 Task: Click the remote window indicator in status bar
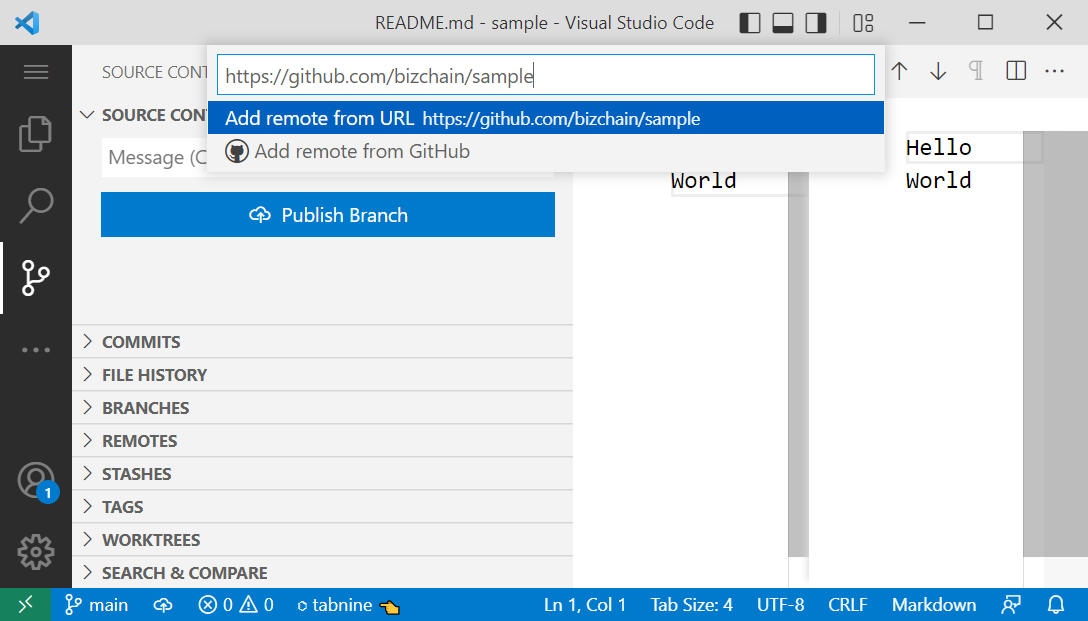26,604
